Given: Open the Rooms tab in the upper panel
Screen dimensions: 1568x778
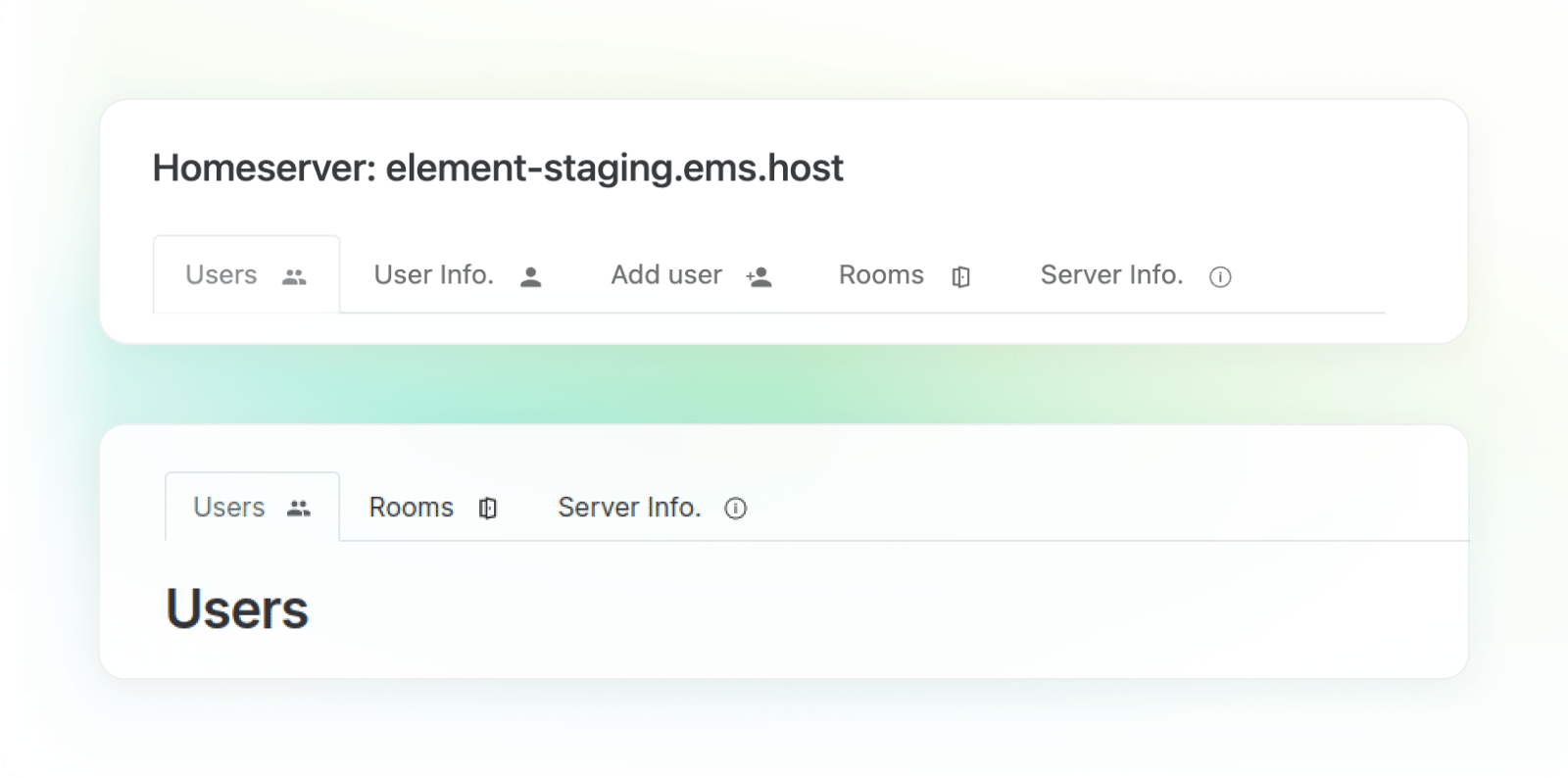Looking at the screenshot, I should 904,275.
